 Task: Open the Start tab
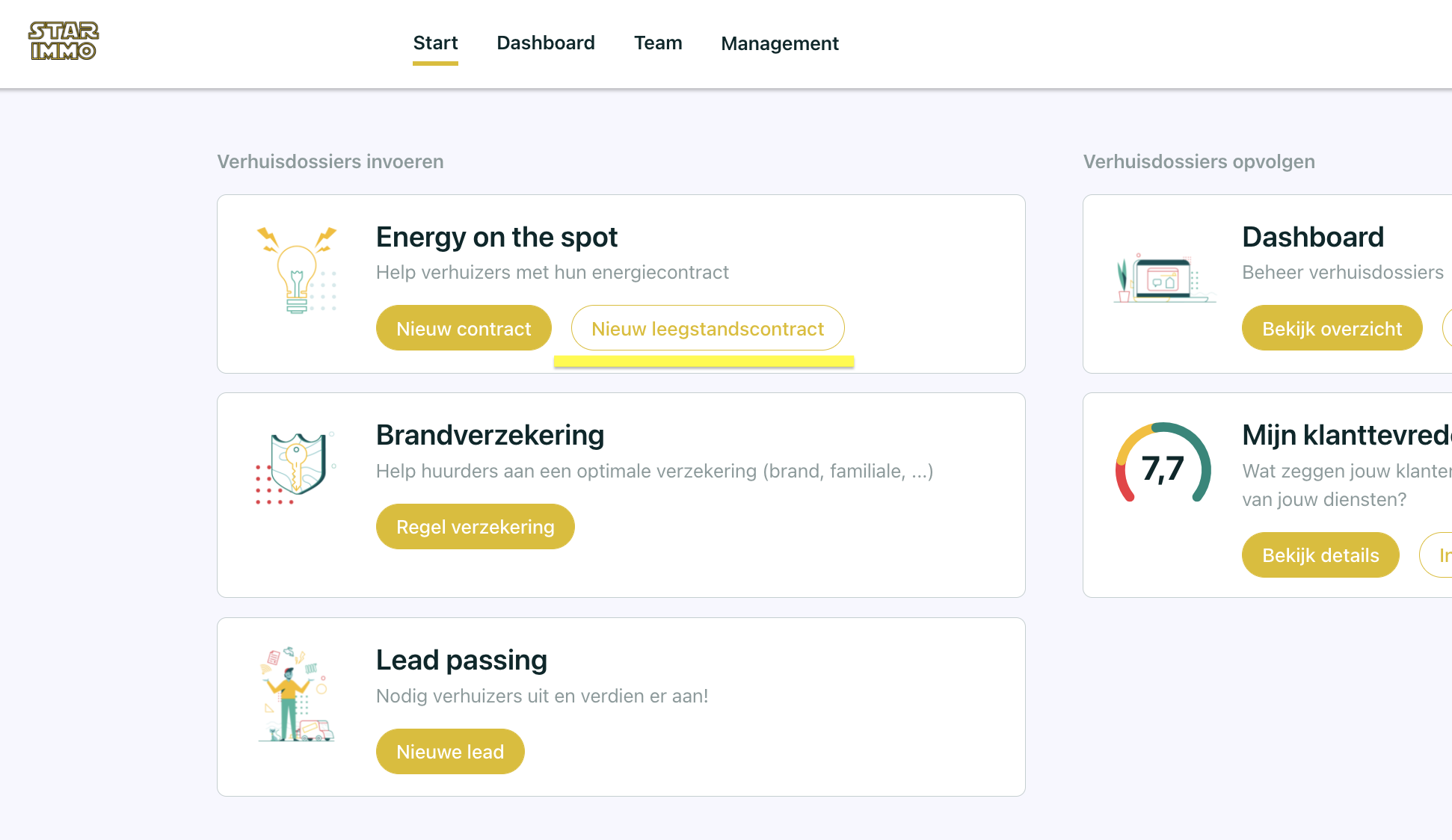point(435,43)
